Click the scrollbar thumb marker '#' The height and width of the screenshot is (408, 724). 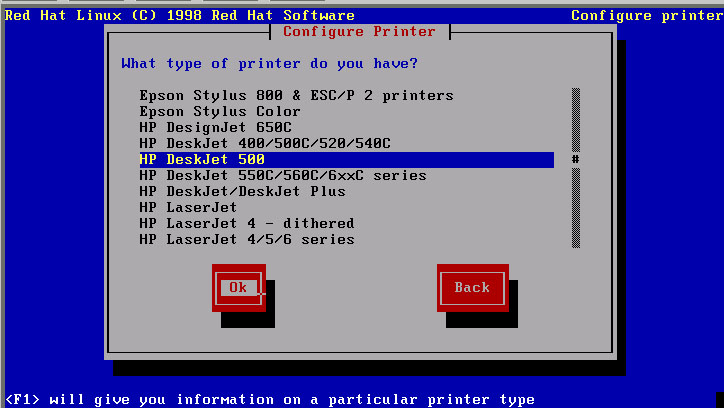click(x=576, y=160)
